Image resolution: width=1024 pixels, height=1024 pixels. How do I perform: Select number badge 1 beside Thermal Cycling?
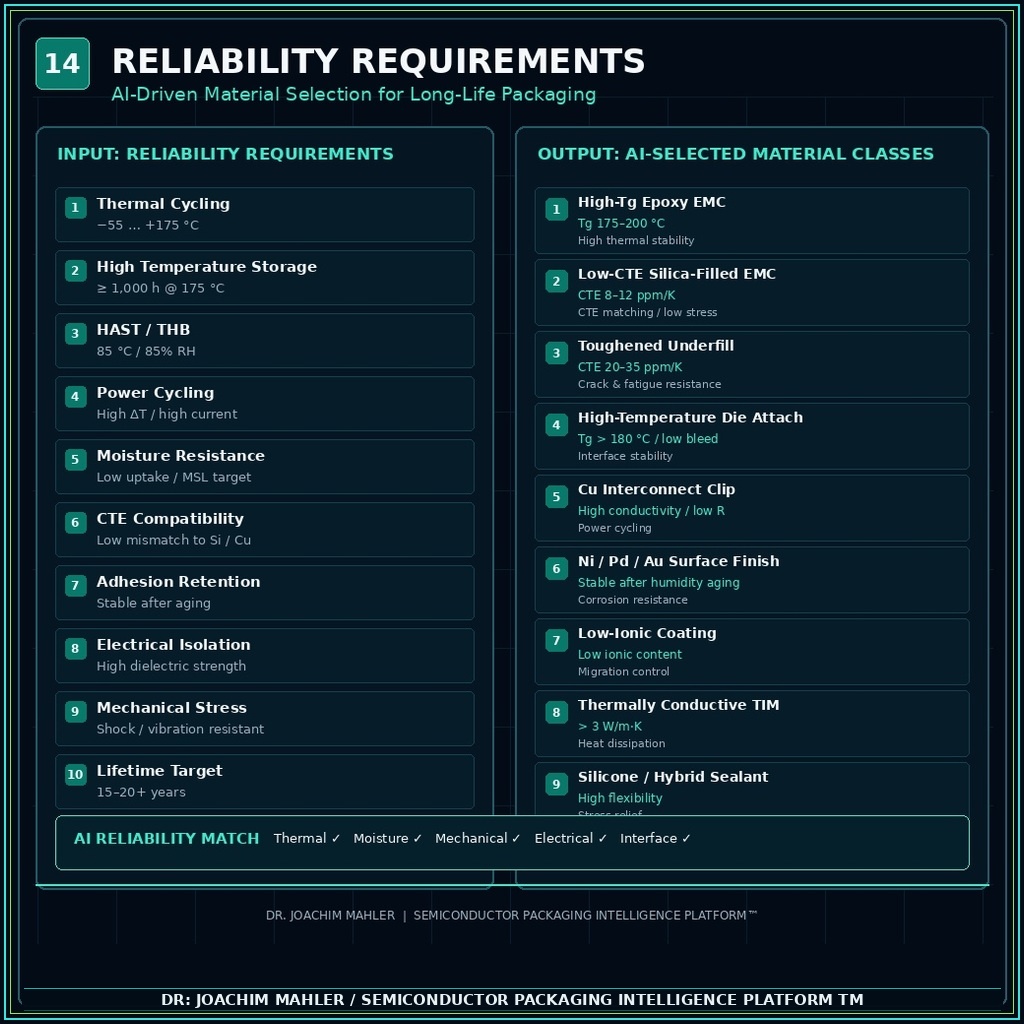coord(75,208)
